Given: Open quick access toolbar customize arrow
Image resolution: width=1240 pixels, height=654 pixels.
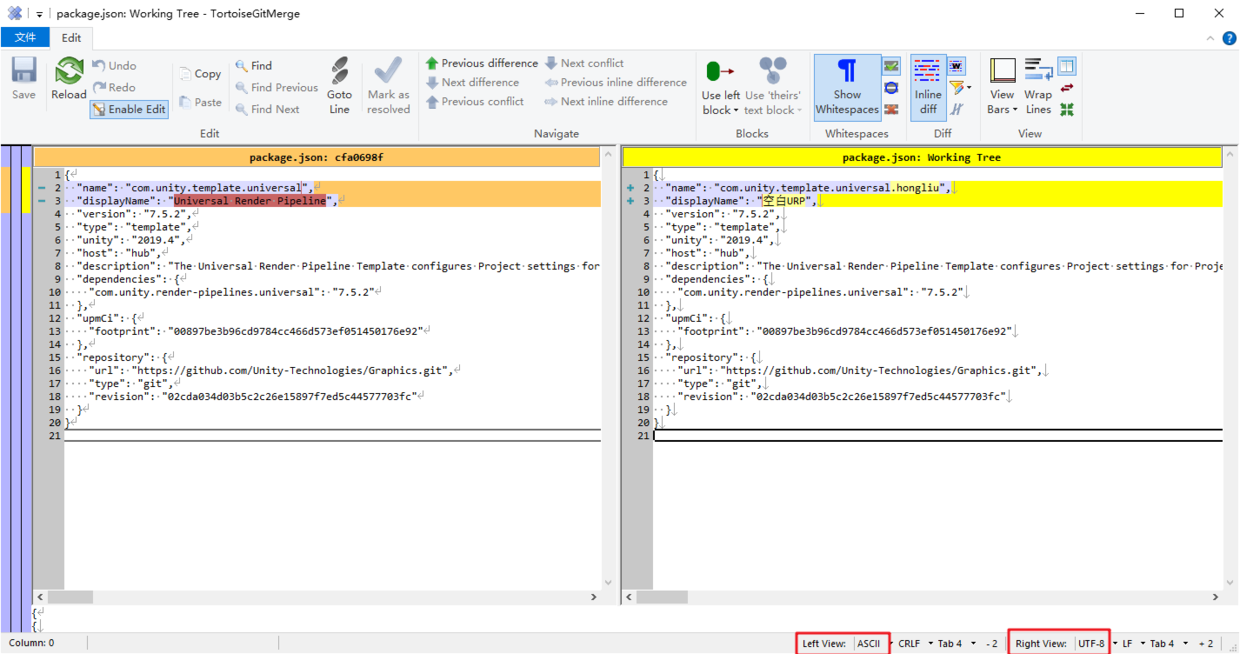Looking at the screenshot, I should [x=40, y=14].
